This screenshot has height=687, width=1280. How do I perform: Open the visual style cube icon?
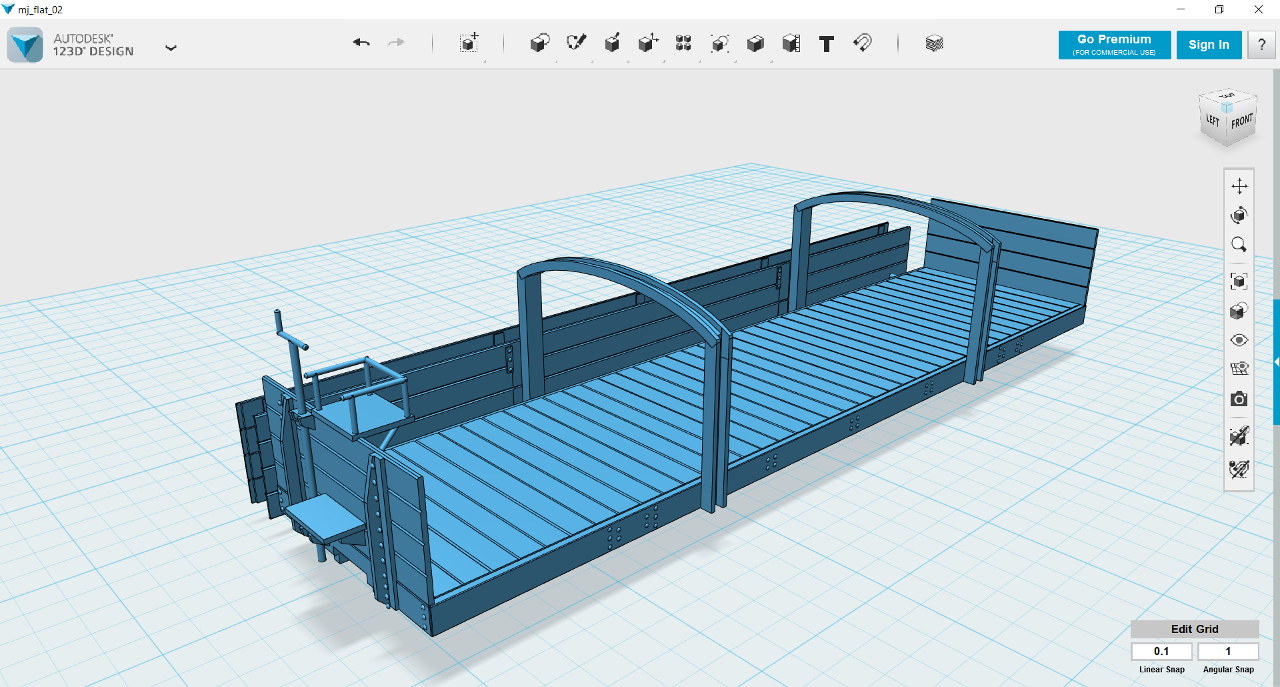(1239, 311)
